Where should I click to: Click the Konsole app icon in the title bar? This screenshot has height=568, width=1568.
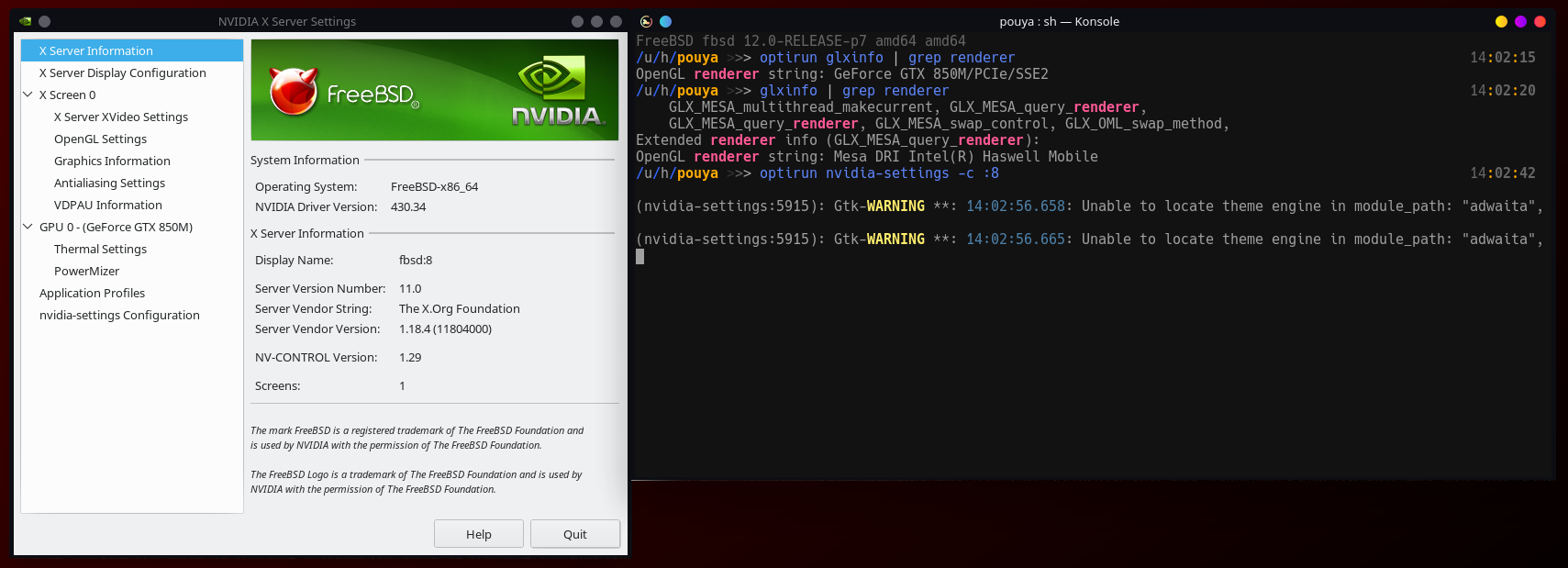[x=646, y=21]
